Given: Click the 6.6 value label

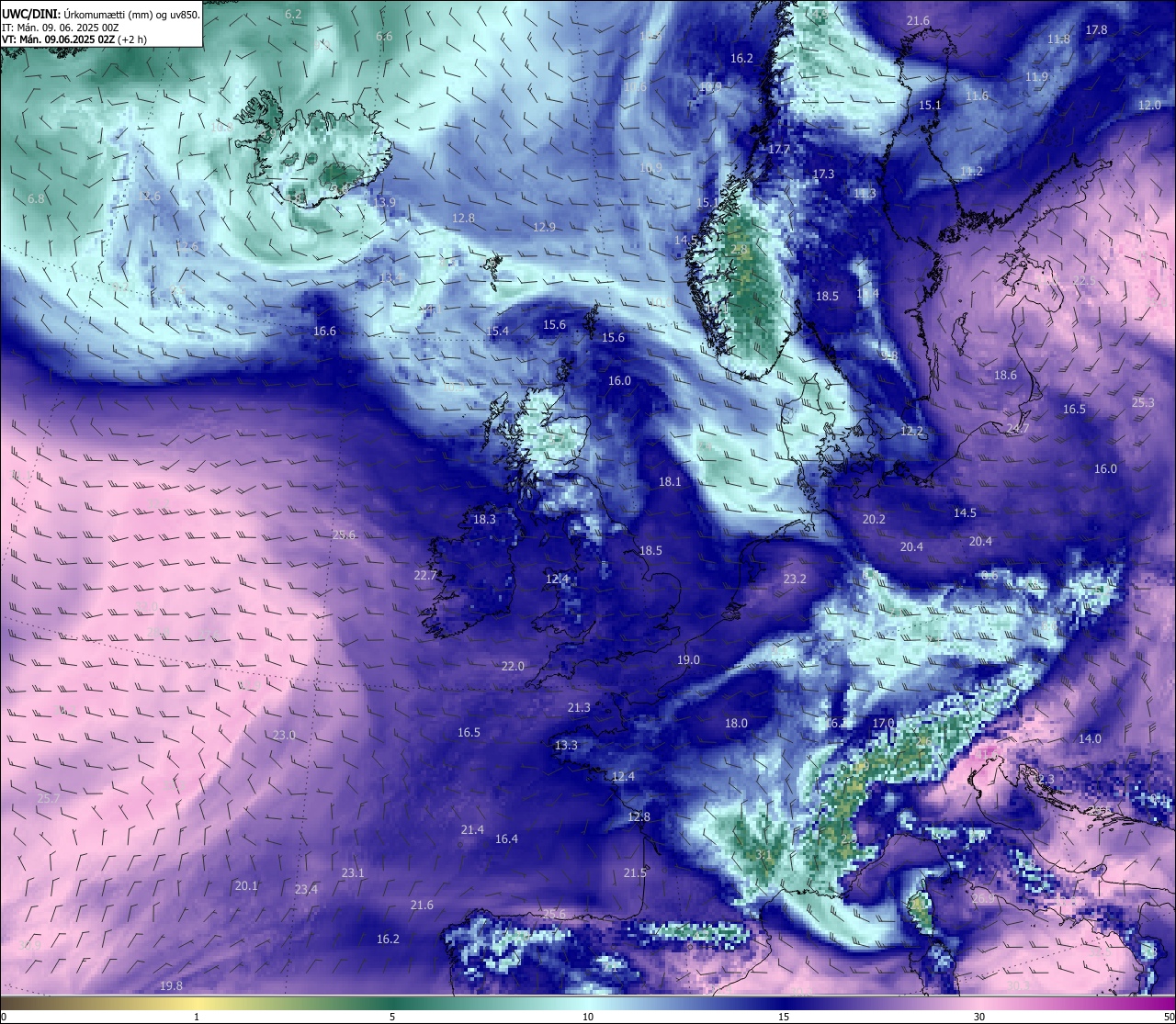Looking at the screenshot, I should coord(384,37).
